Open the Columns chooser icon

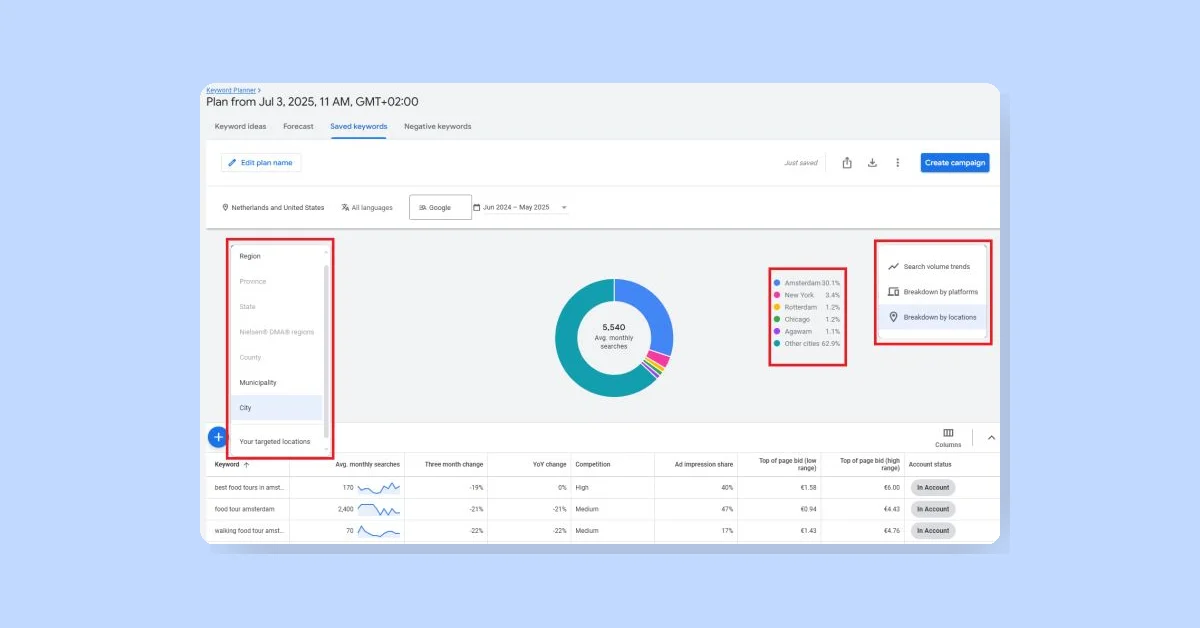pyautogui.click(x=948, y=433)
